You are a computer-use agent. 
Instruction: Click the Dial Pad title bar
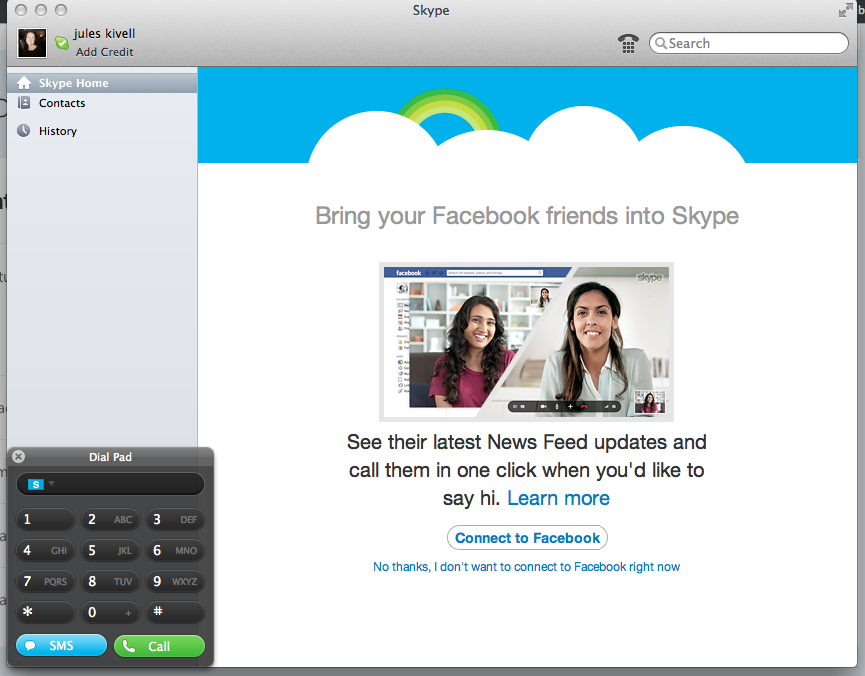click(110, 457)
